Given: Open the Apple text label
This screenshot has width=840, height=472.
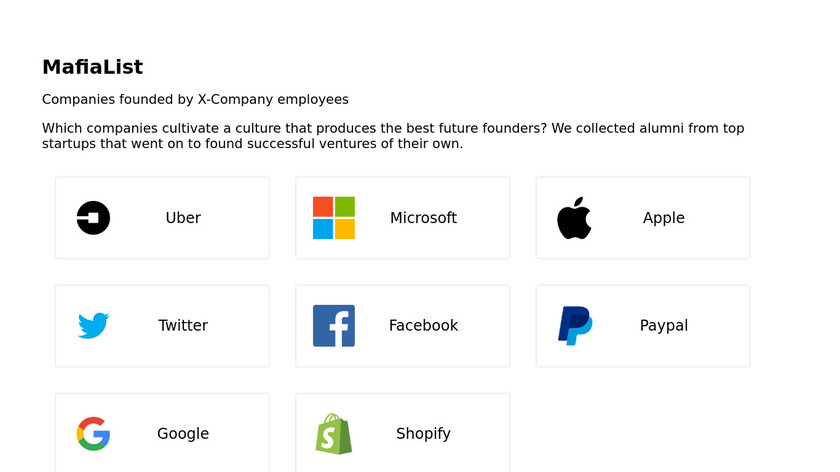Looking at the screenshot, I should tap(664, 218).
